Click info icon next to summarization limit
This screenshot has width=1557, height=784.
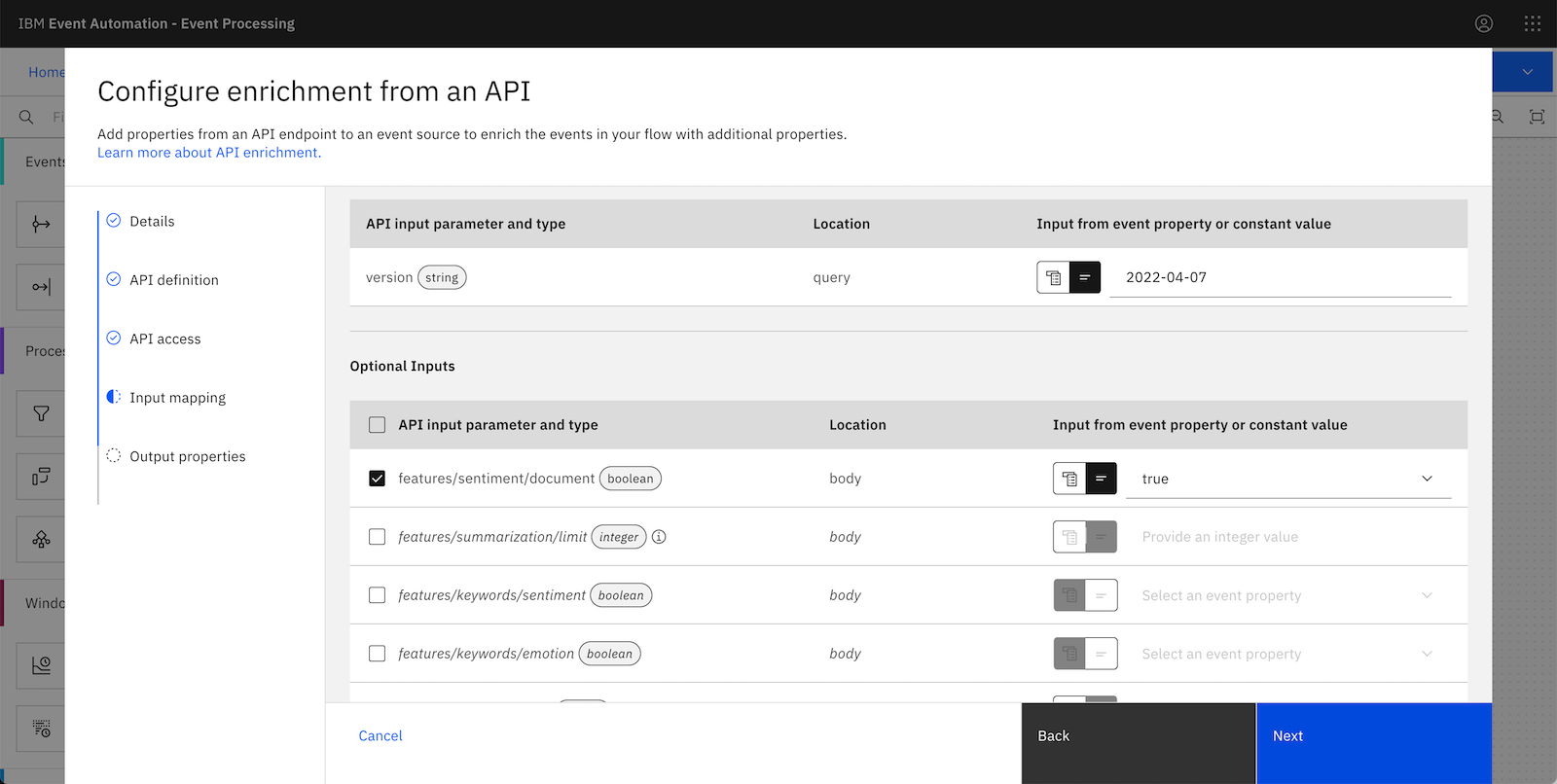[659, 537]
